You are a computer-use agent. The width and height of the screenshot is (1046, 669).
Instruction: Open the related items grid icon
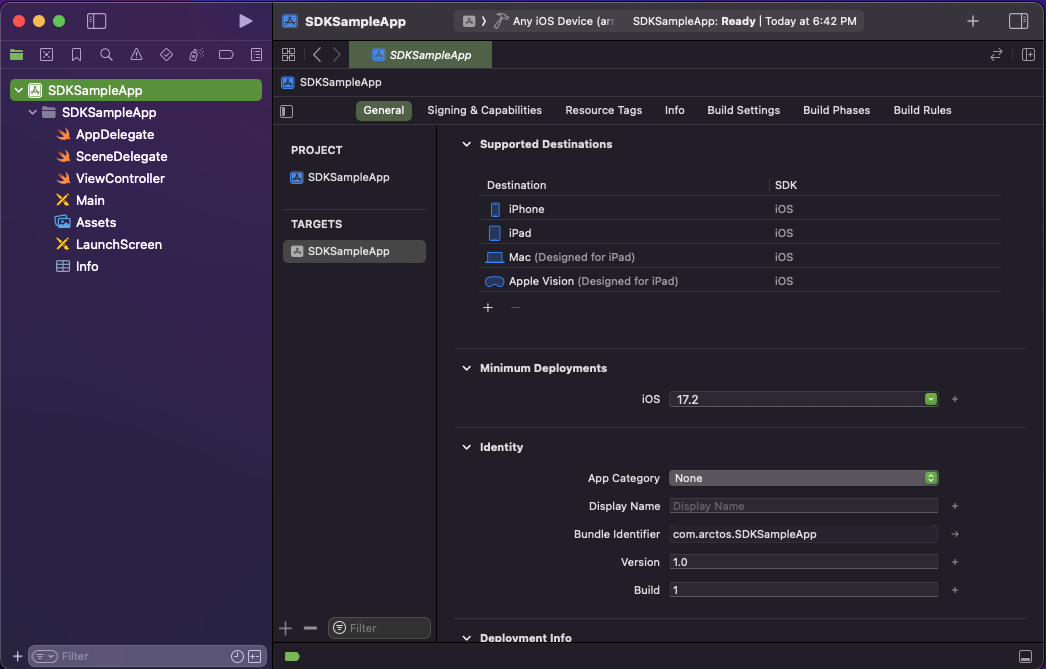[288, 55]
